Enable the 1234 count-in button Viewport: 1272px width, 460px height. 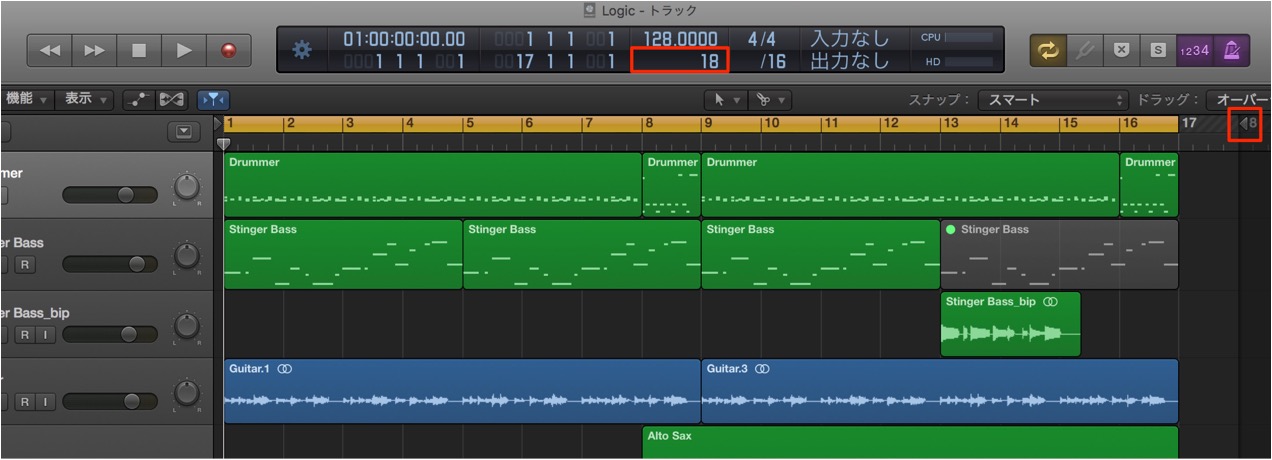point(1194,50)
